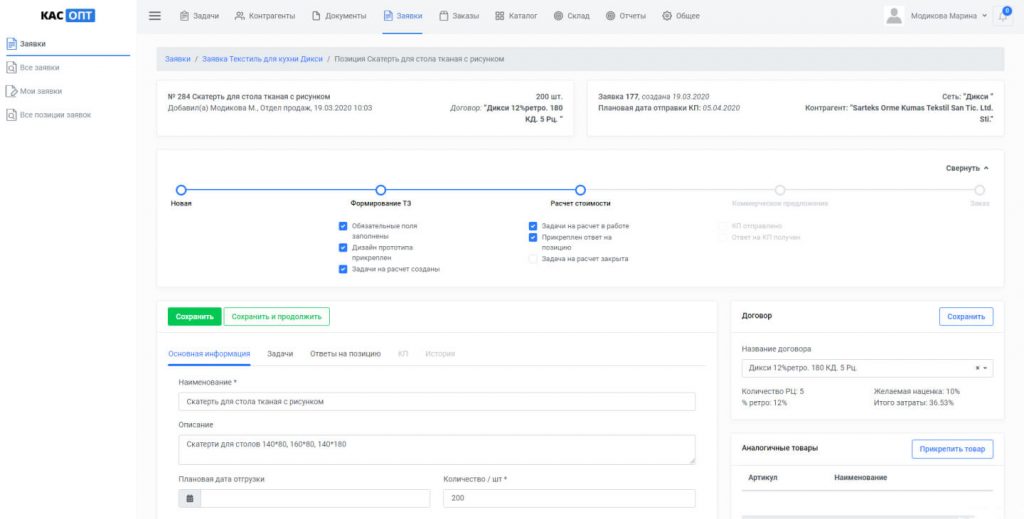The width and height of the screenshot is (1024, 519).
Task: Check the Задача на расчет закрыта box
Action: 533,259
